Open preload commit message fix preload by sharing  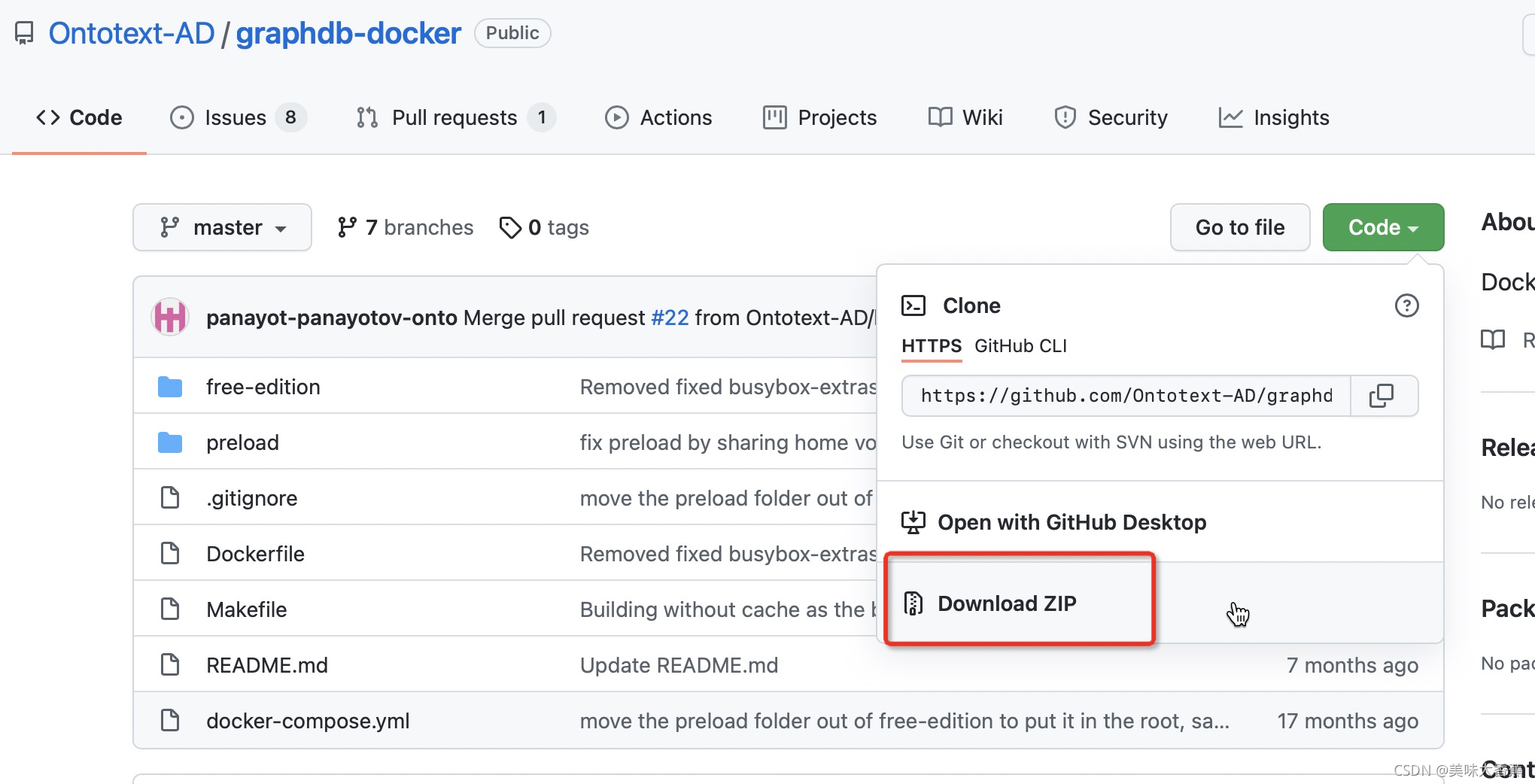pyautogui.click(x=728, y=442)
